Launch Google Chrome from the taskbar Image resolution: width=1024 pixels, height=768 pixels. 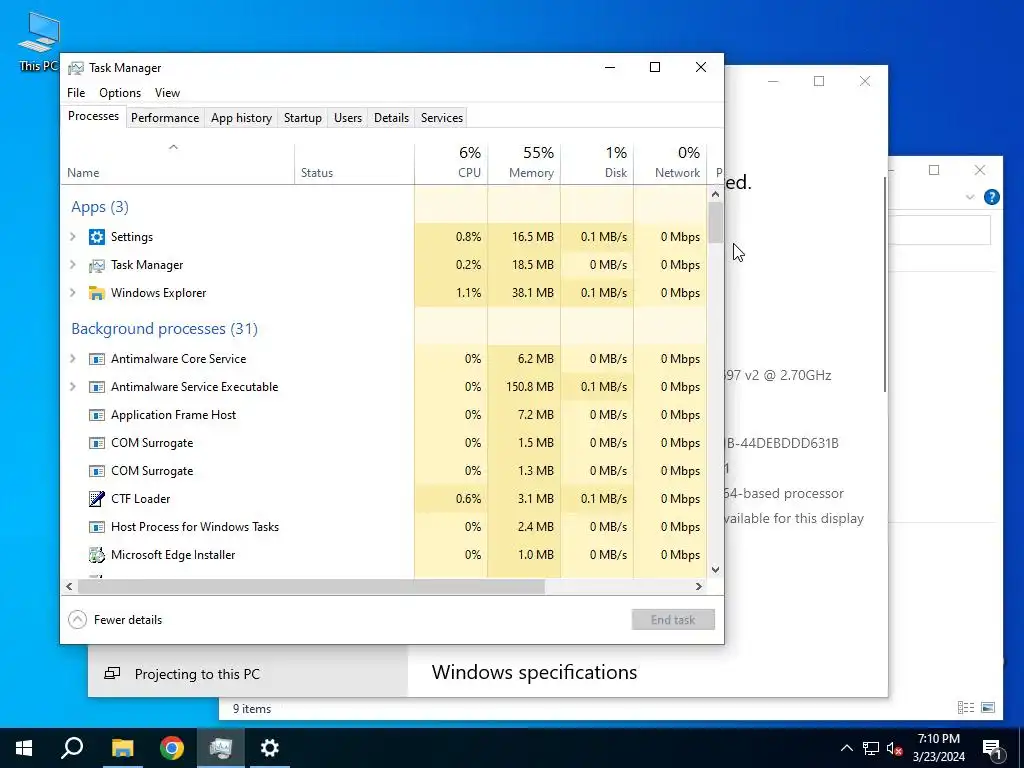click(x=172, y=748)
